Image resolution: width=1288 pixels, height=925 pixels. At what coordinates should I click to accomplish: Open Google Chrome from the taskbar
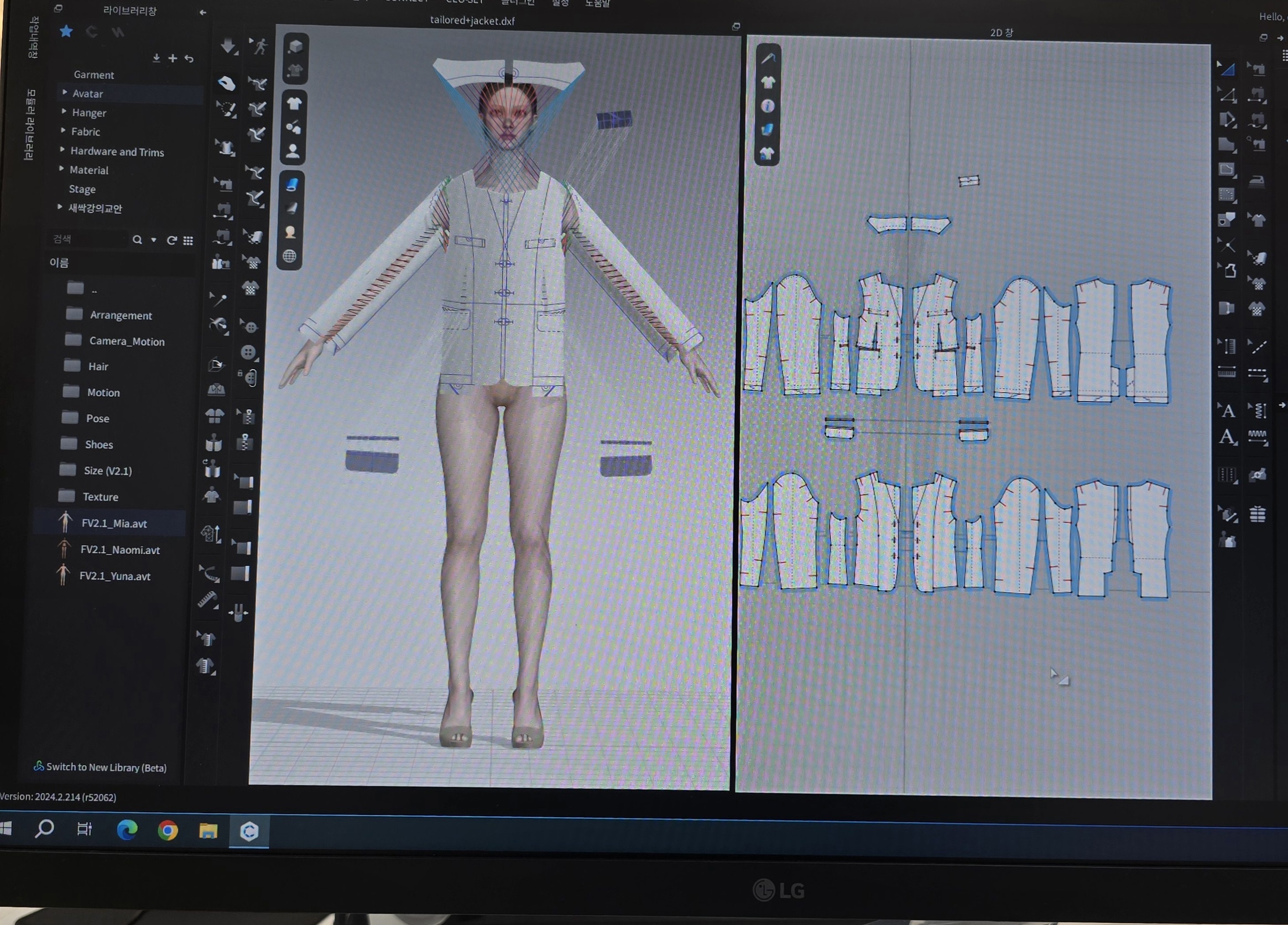click(168, 831)
